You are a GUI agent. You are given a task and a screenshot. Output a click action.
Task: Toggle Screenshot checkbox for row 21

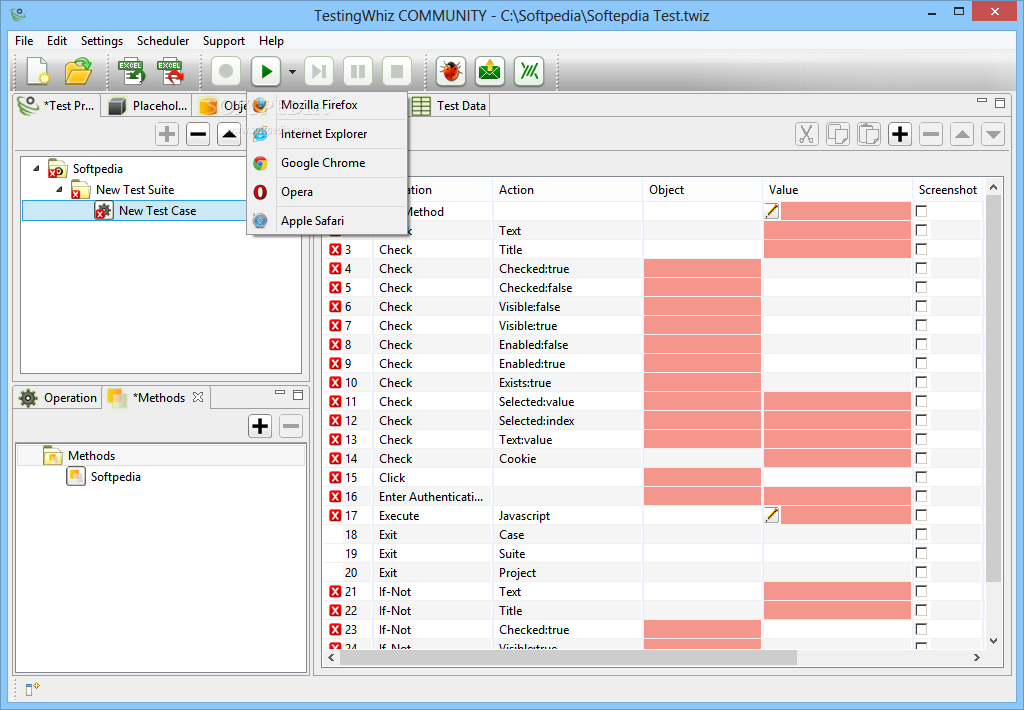[x=921, y=590]
